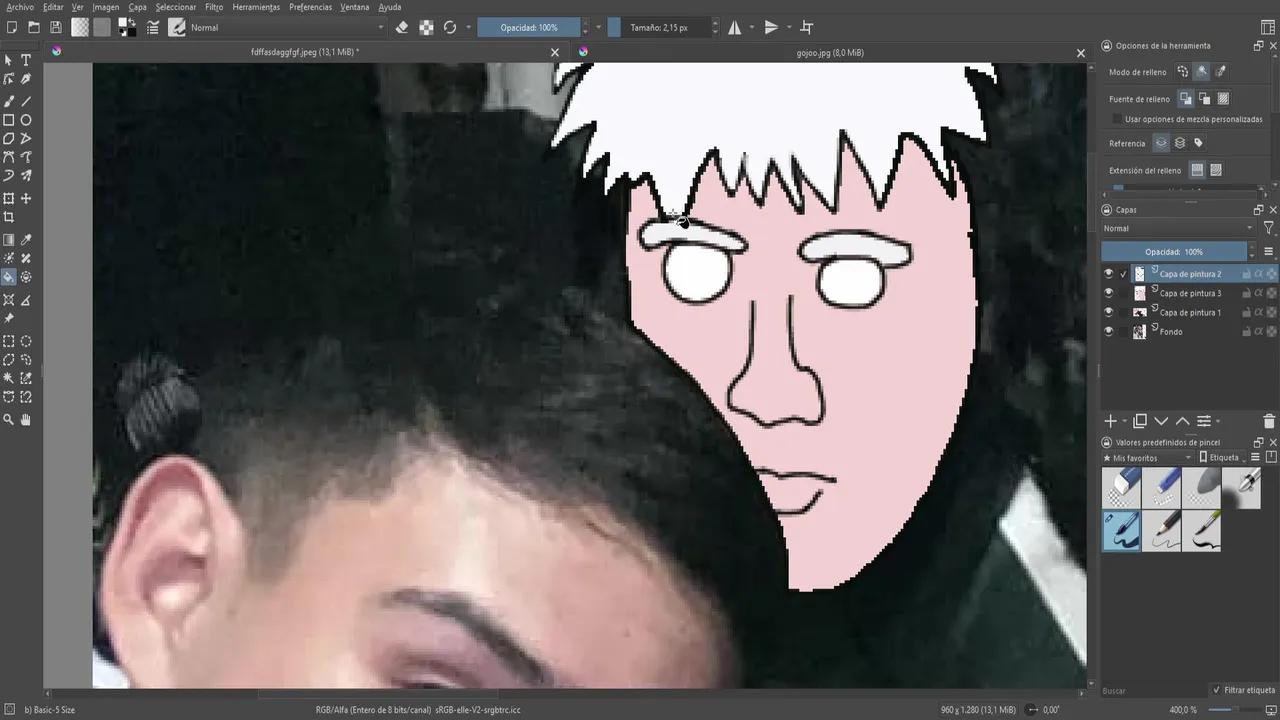Open the Capa menu

(137, 7)
